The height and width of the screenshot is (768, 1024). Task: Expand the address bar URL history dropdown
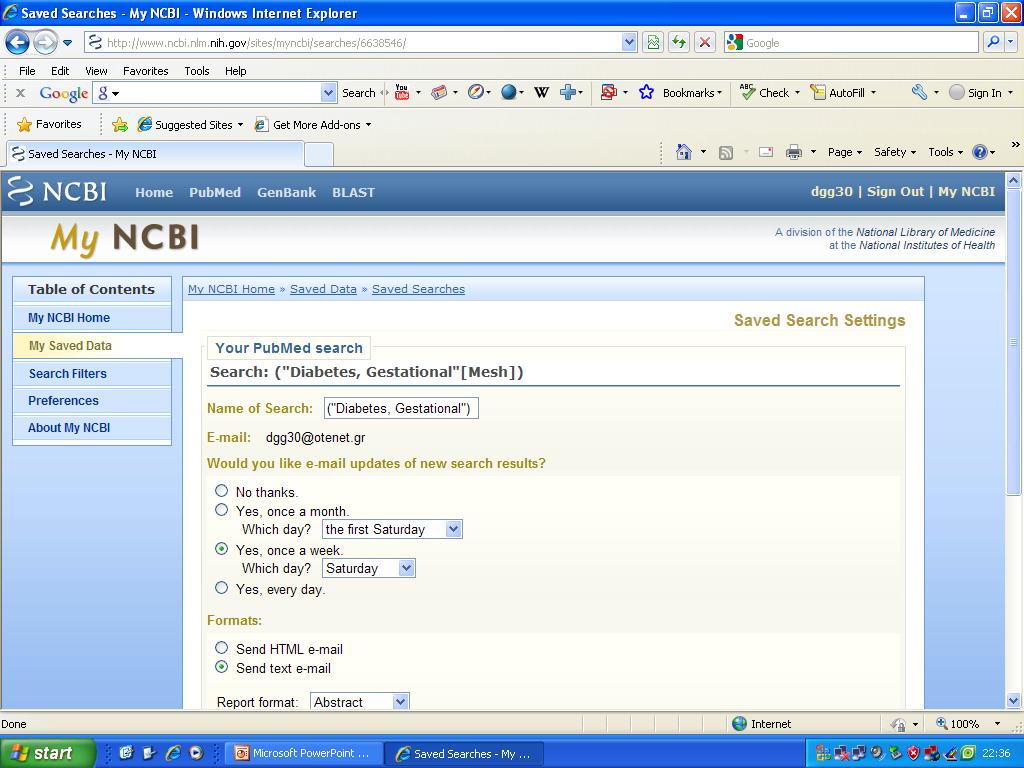tap(629, 42)
